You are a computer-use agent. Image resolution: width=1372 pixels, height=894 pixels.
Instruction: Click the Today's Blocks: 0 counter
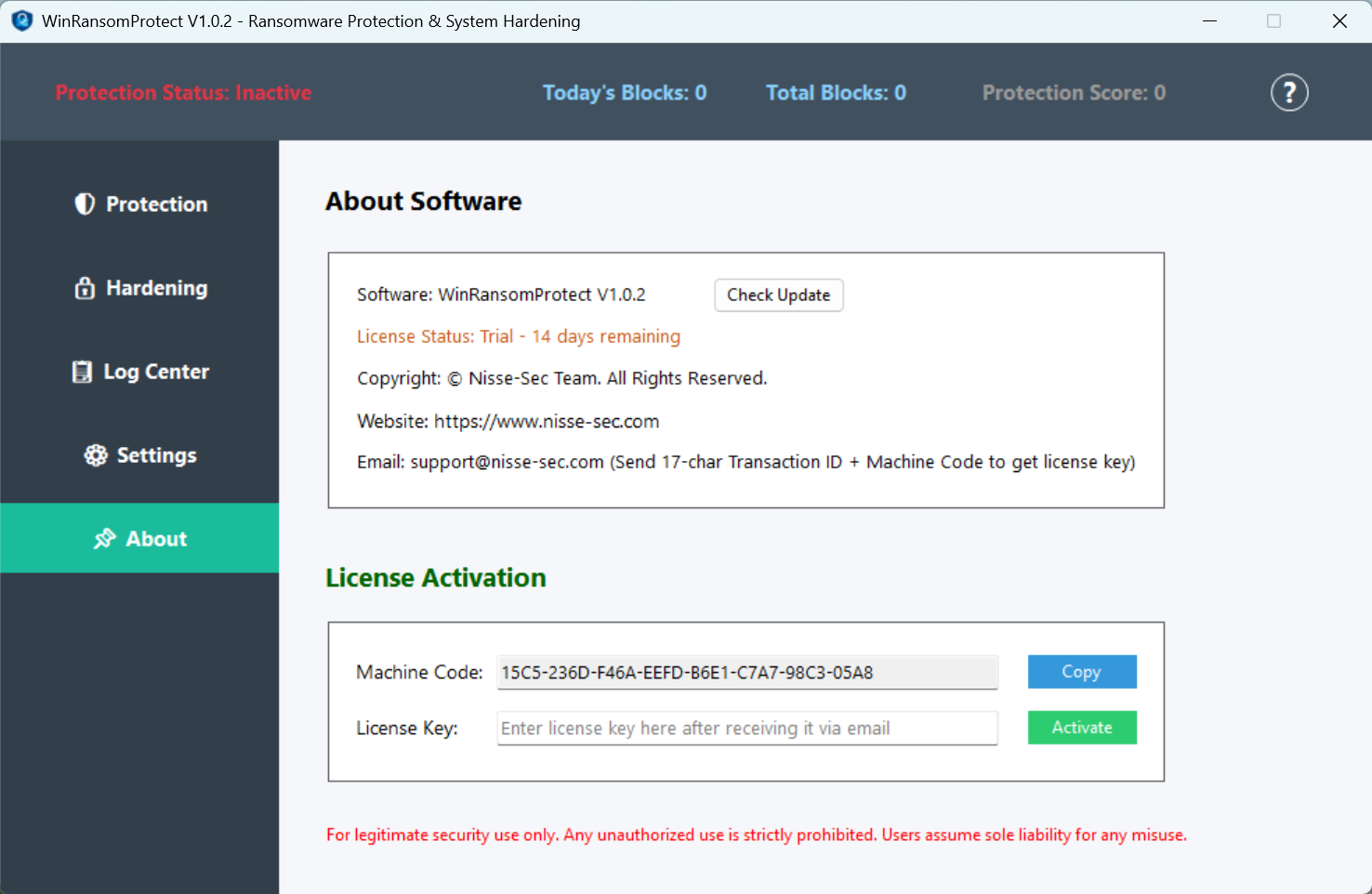[x=625, y=93]
